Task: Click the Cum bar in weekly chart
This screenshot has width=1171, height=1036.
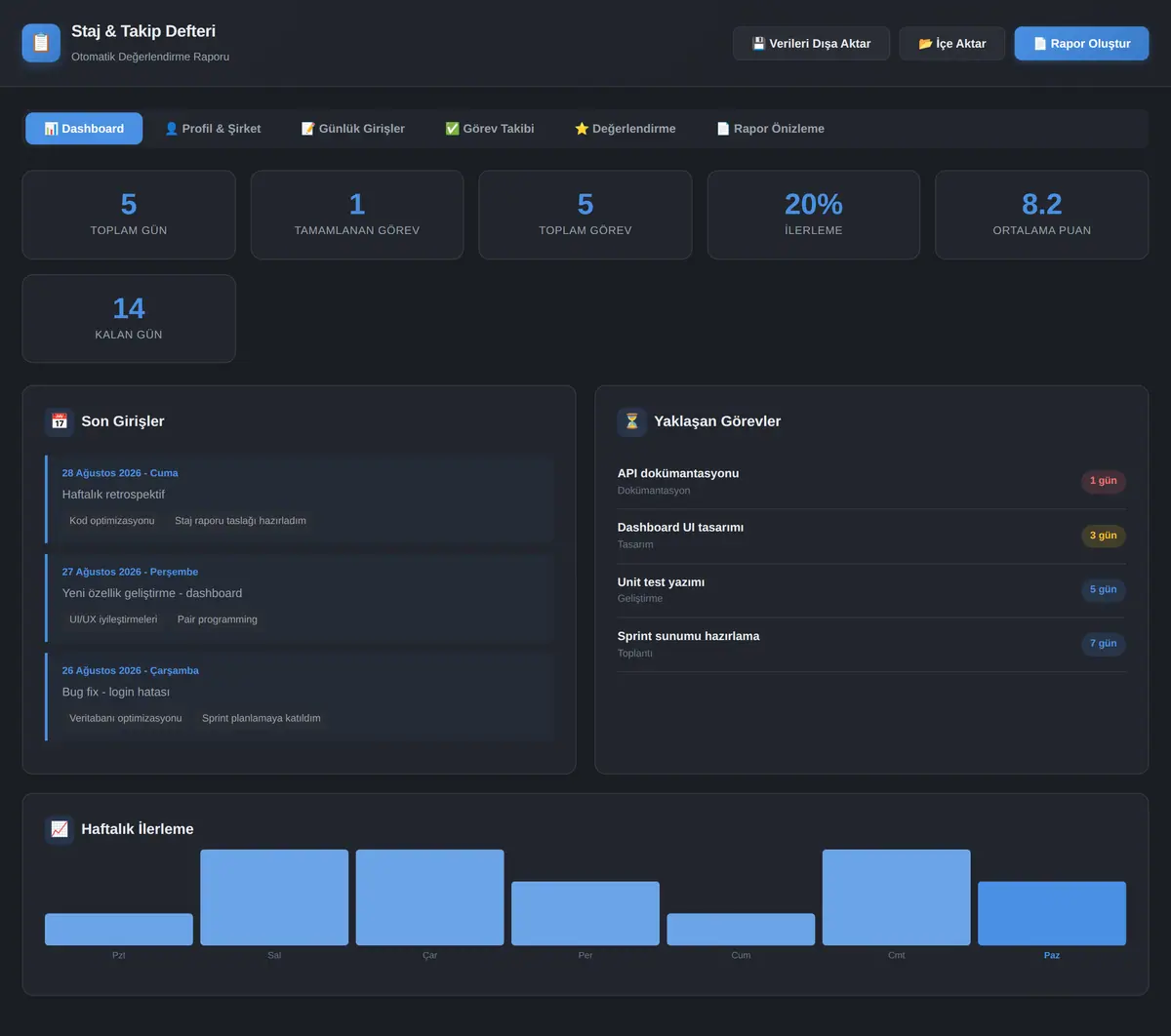Action: (x=741, y=930)
